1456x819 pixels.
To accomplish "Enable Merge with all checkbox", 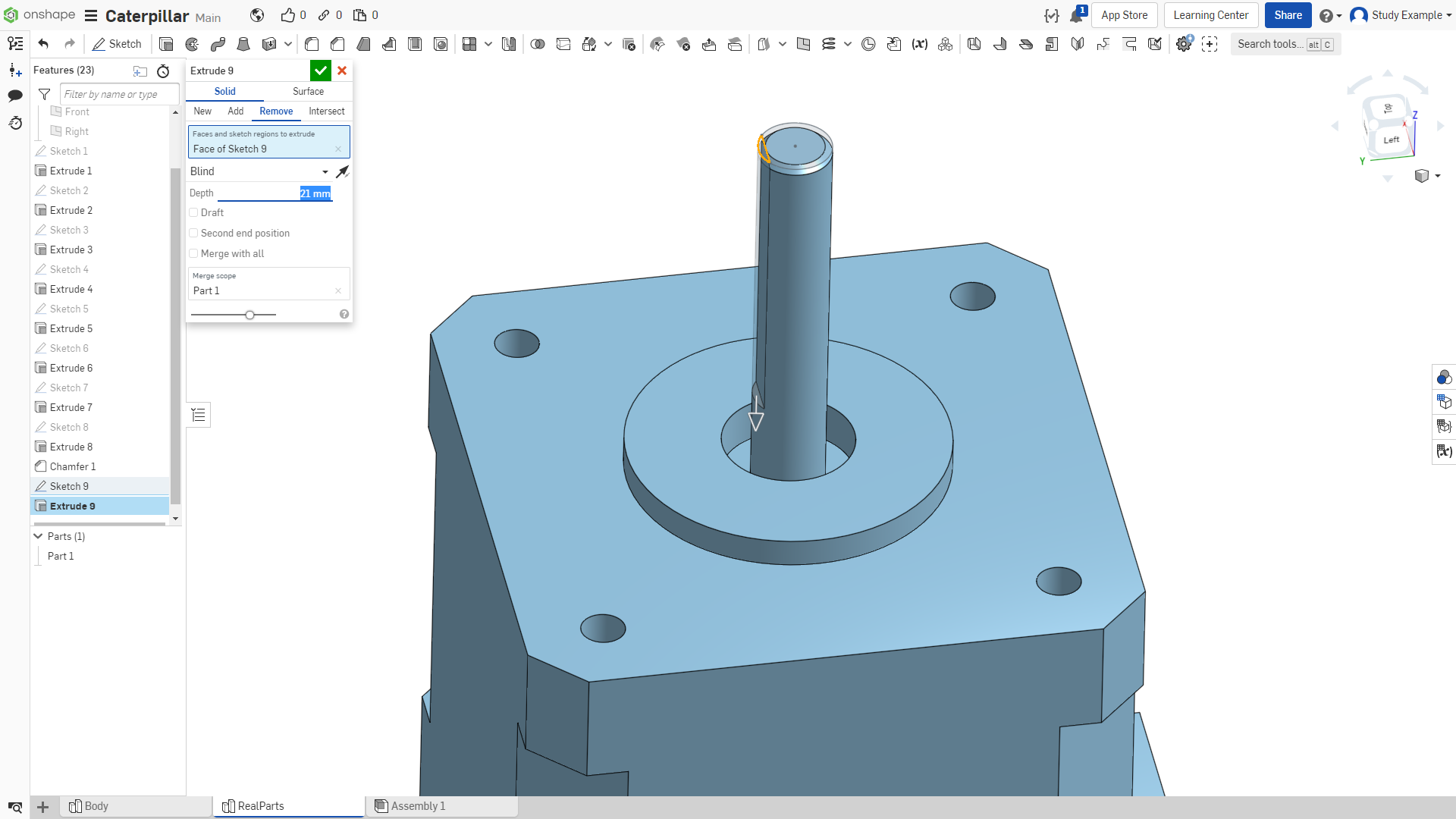I will [194, 254].
